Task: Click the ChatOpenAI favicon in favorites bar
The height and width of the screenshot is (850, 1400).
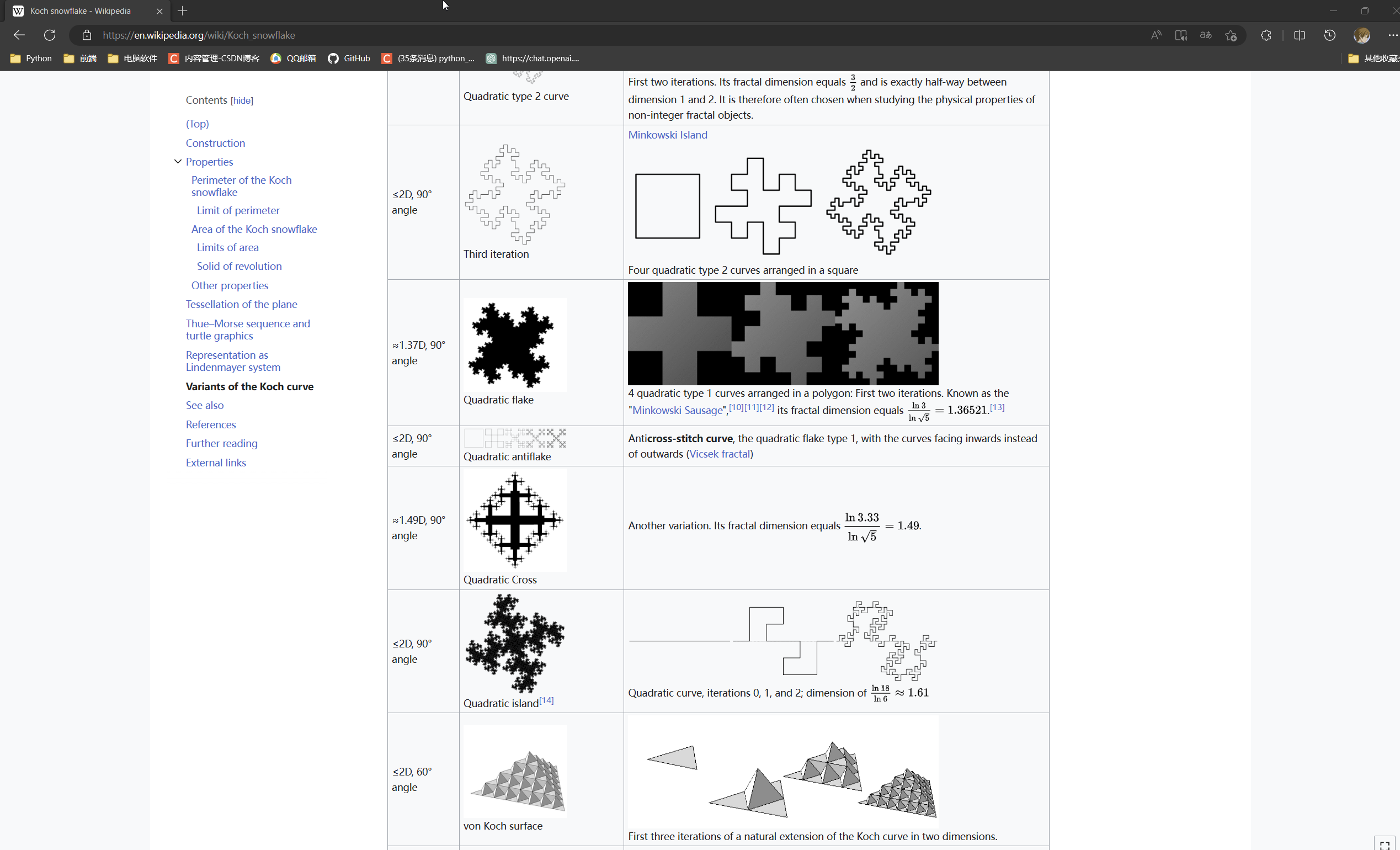Action: pos(491,58)
